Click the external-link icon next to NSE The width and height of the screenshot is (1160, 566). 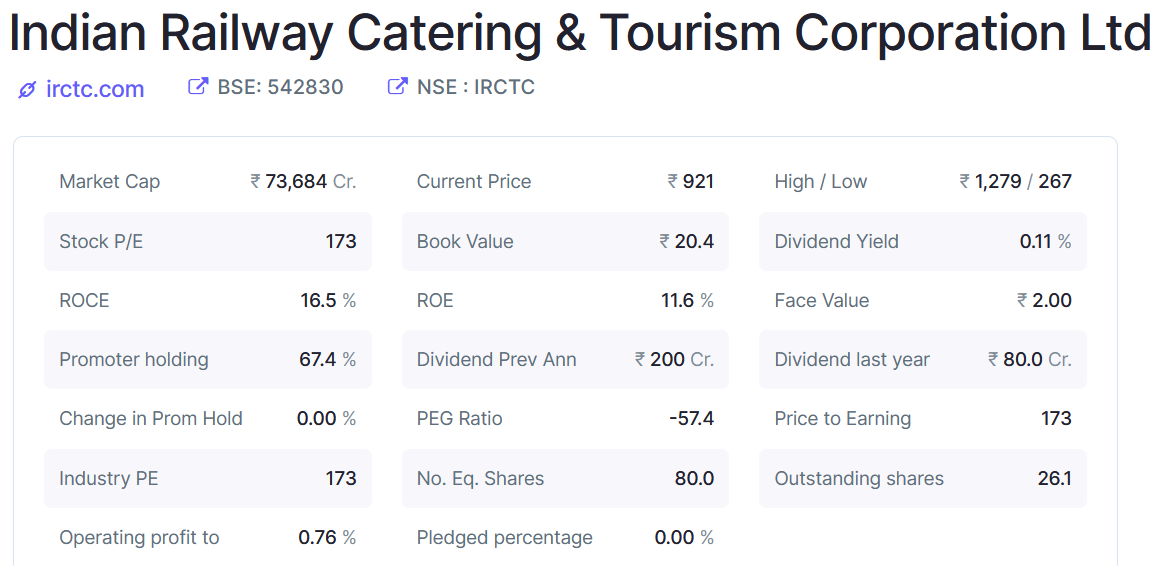click(x=397, y=87)
